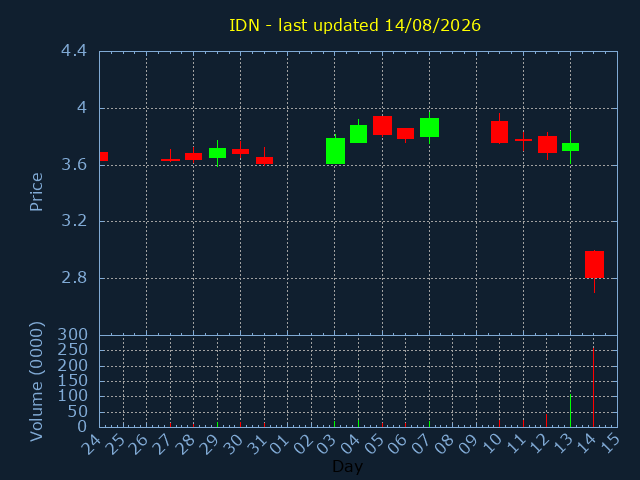Click the 2.8 price axis tick label
The height and width of the screenshot is (480, 640).
(74, 278)
